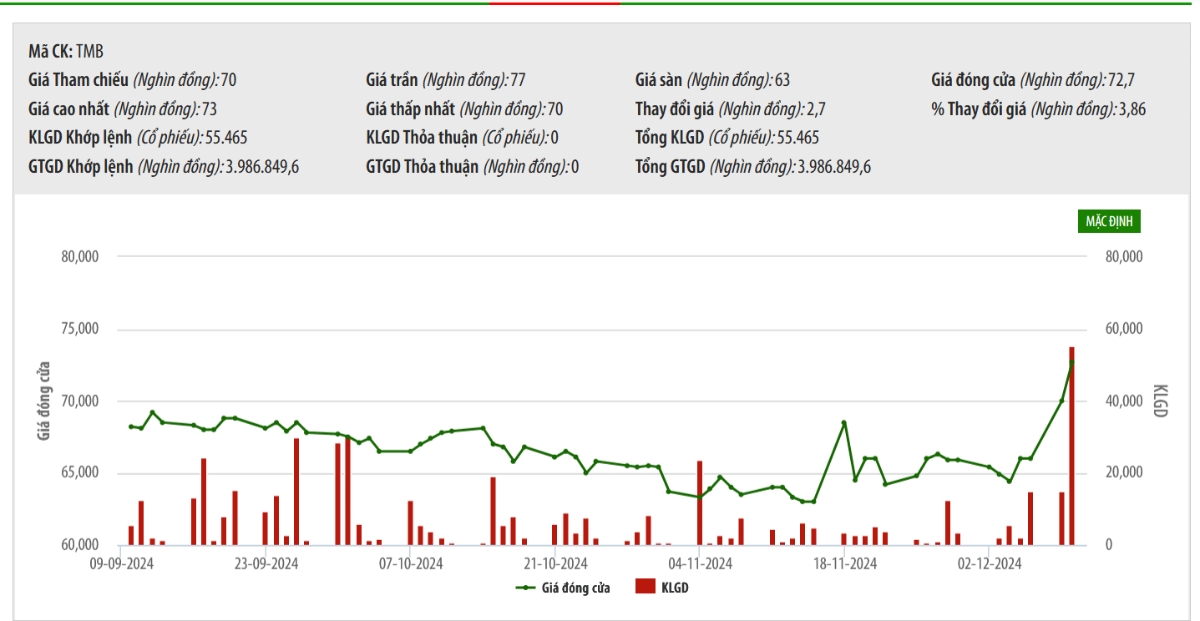The image size is (1200, 621).
Task: Select the 02-12-2024 date on the x-axis
Action: click(988, 564)
